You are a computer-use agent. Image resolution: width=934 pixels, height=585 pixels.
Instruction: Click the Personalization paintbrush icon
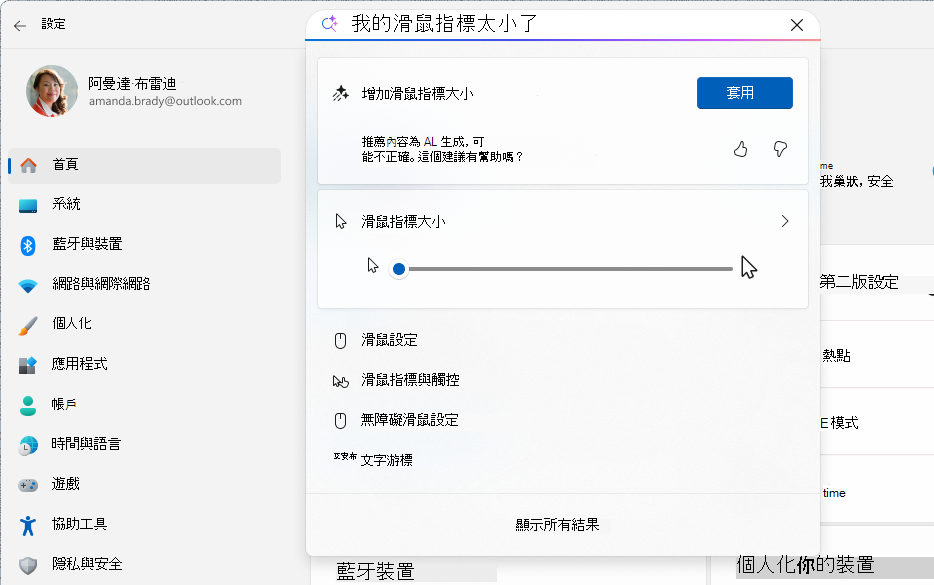tap(28, 326)
